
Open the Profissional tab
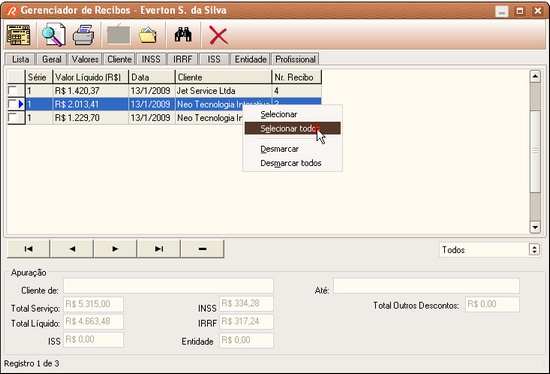pos(295,59)
